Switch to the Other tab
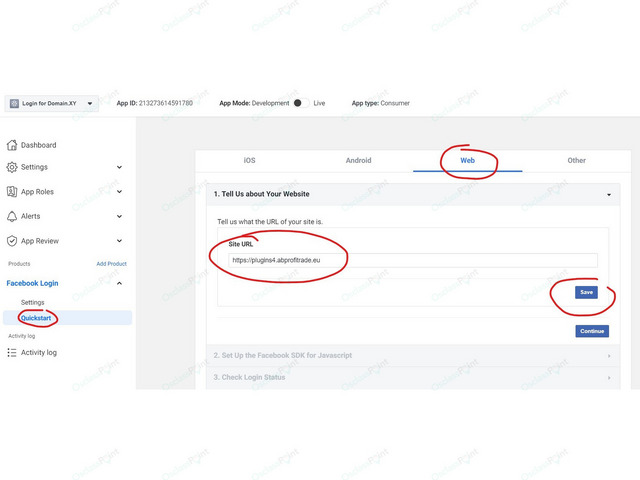640x480 pixels. coord(576,160)
